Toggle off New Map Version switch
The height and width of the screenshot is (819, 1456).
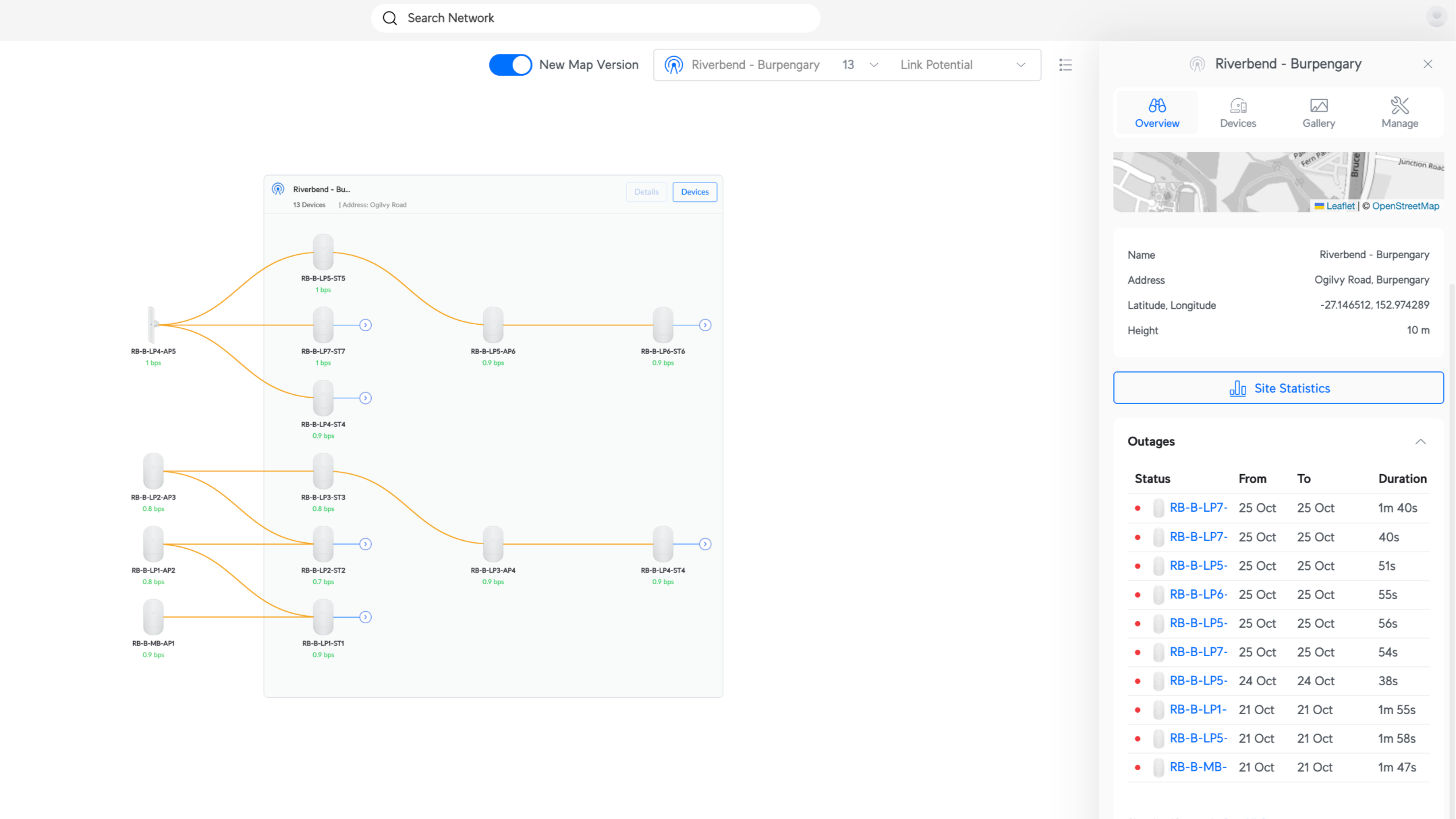[510, 65]
